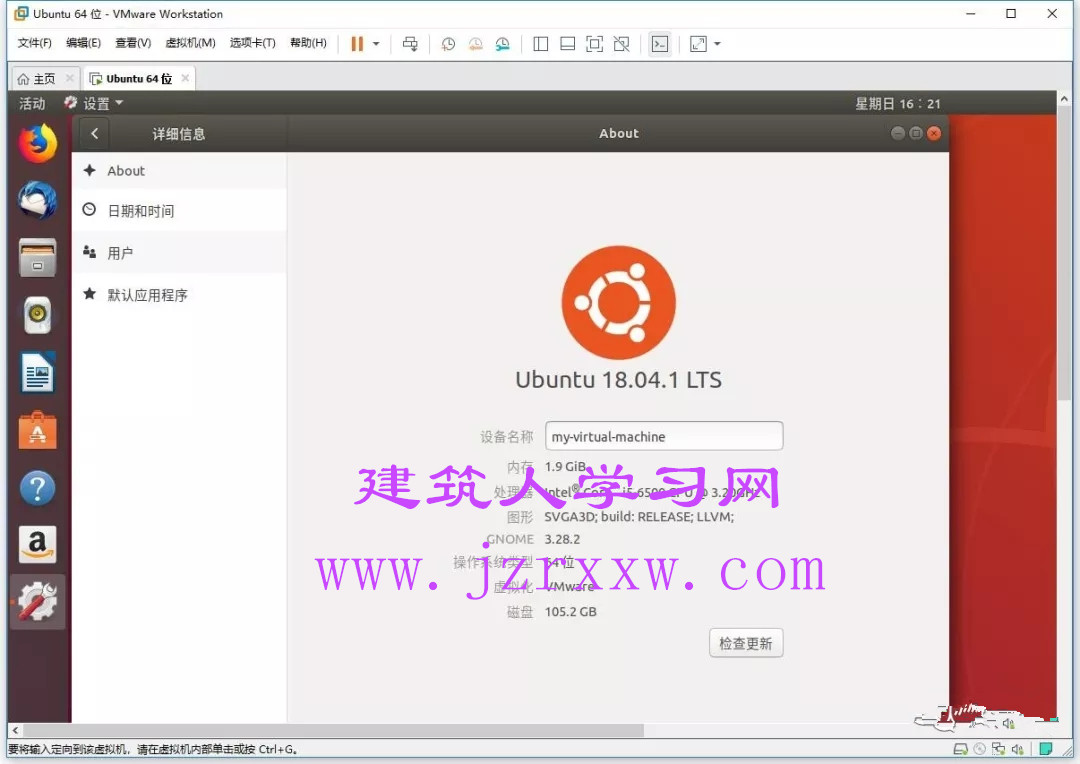
Task: Open Rhythmbox music player from the dock
Action: click(x=38, y=316)
